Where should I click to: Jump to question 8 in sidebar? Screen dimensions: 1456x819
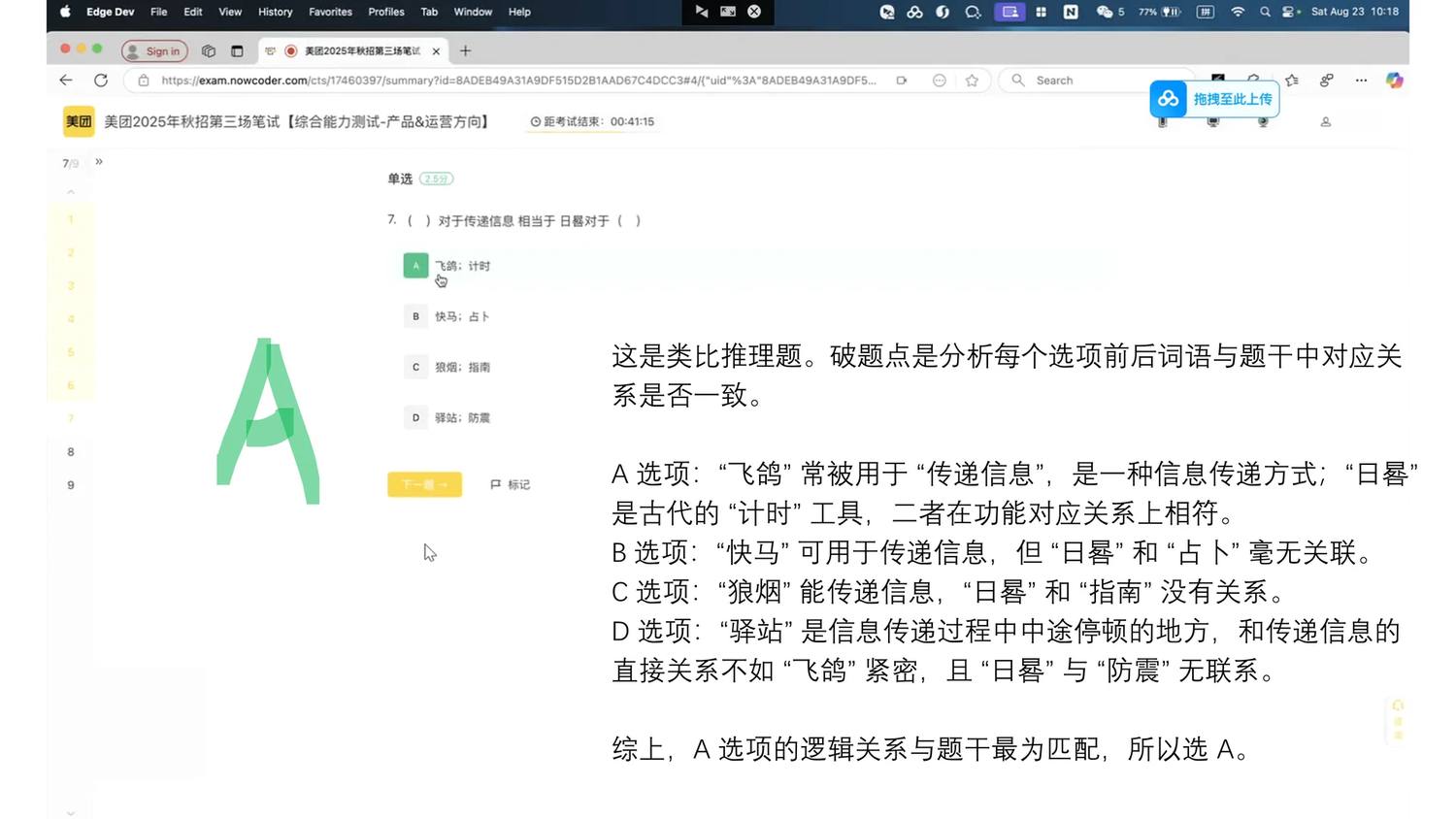pos(71,451)
